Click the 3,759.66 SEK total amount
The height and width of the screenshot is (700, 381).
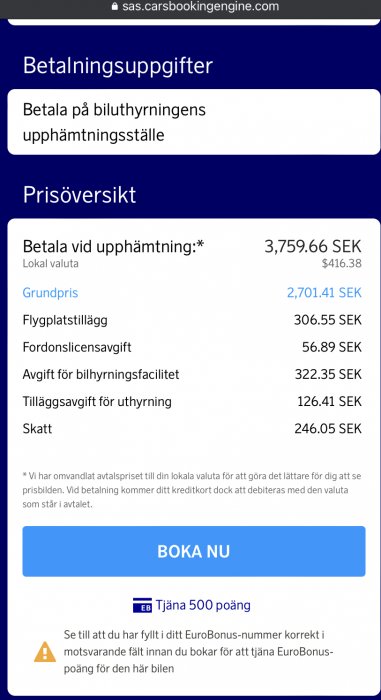pyautogui.click(x=313, y=246)
